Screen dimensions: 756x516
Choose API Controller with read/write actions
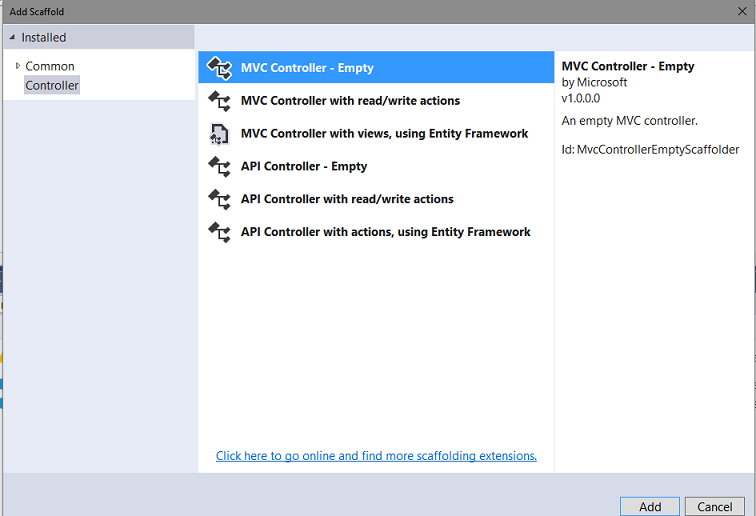click(376, 199)
